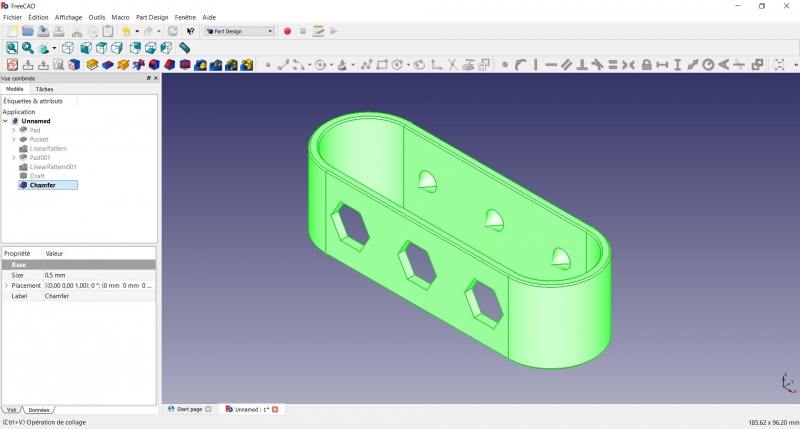Switch to the Vue properties tab
Viewport: 800px width, 429px height.
click(11, 410)
